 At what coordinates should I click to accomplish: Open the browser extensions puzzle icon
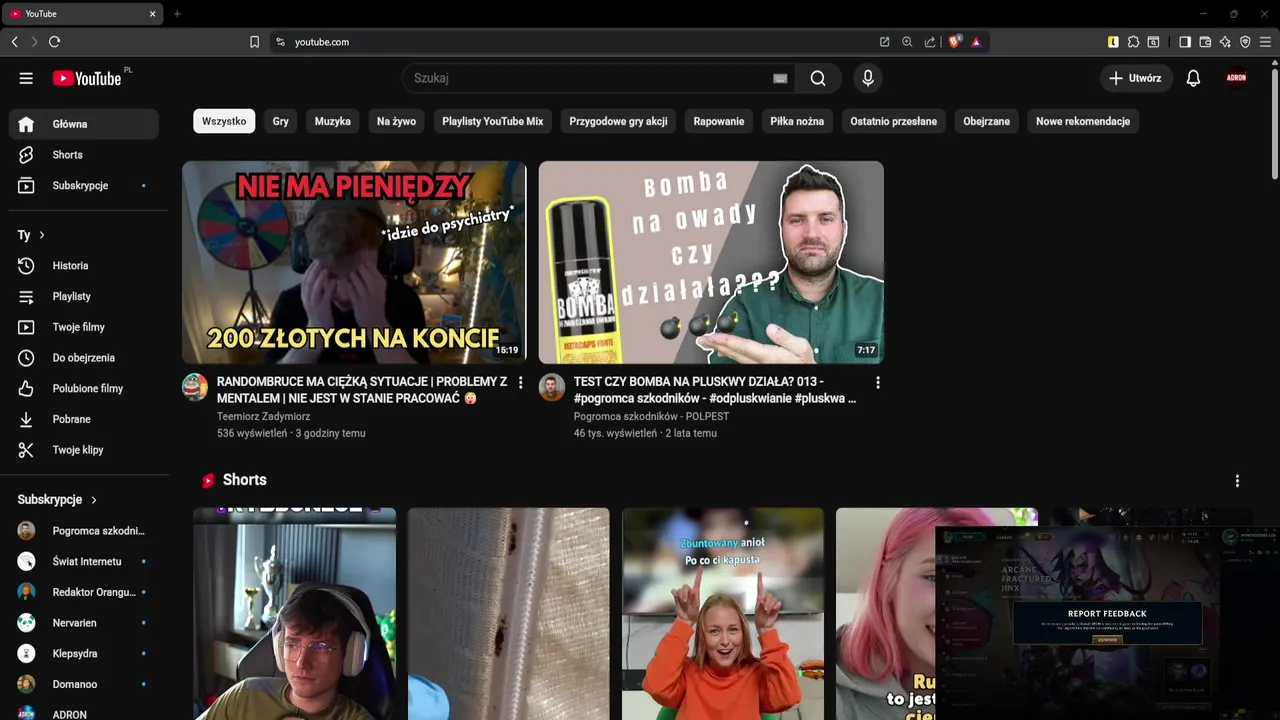click(x=1133, y=42)
